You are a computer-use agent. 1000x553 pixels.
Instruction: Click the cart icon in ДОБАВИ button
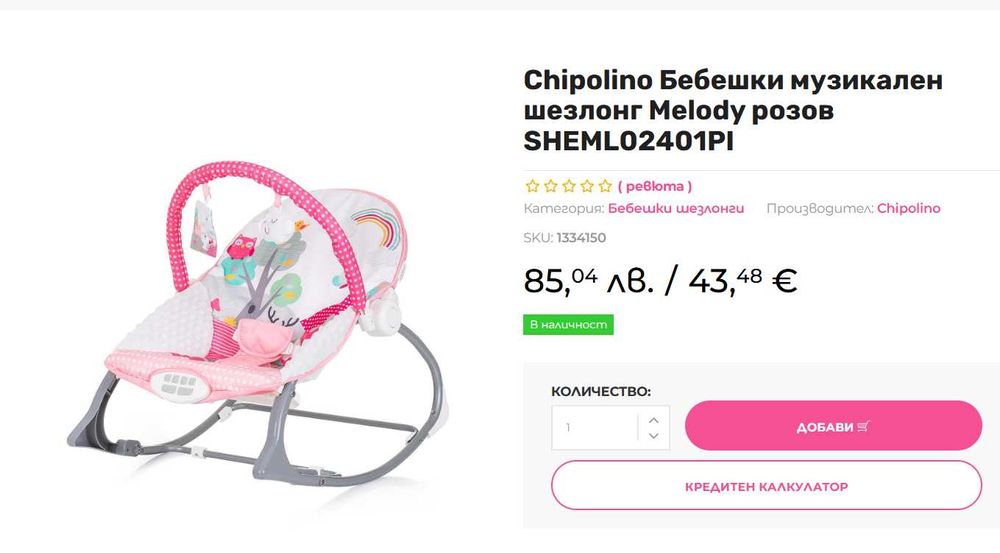tap(864, 426)
